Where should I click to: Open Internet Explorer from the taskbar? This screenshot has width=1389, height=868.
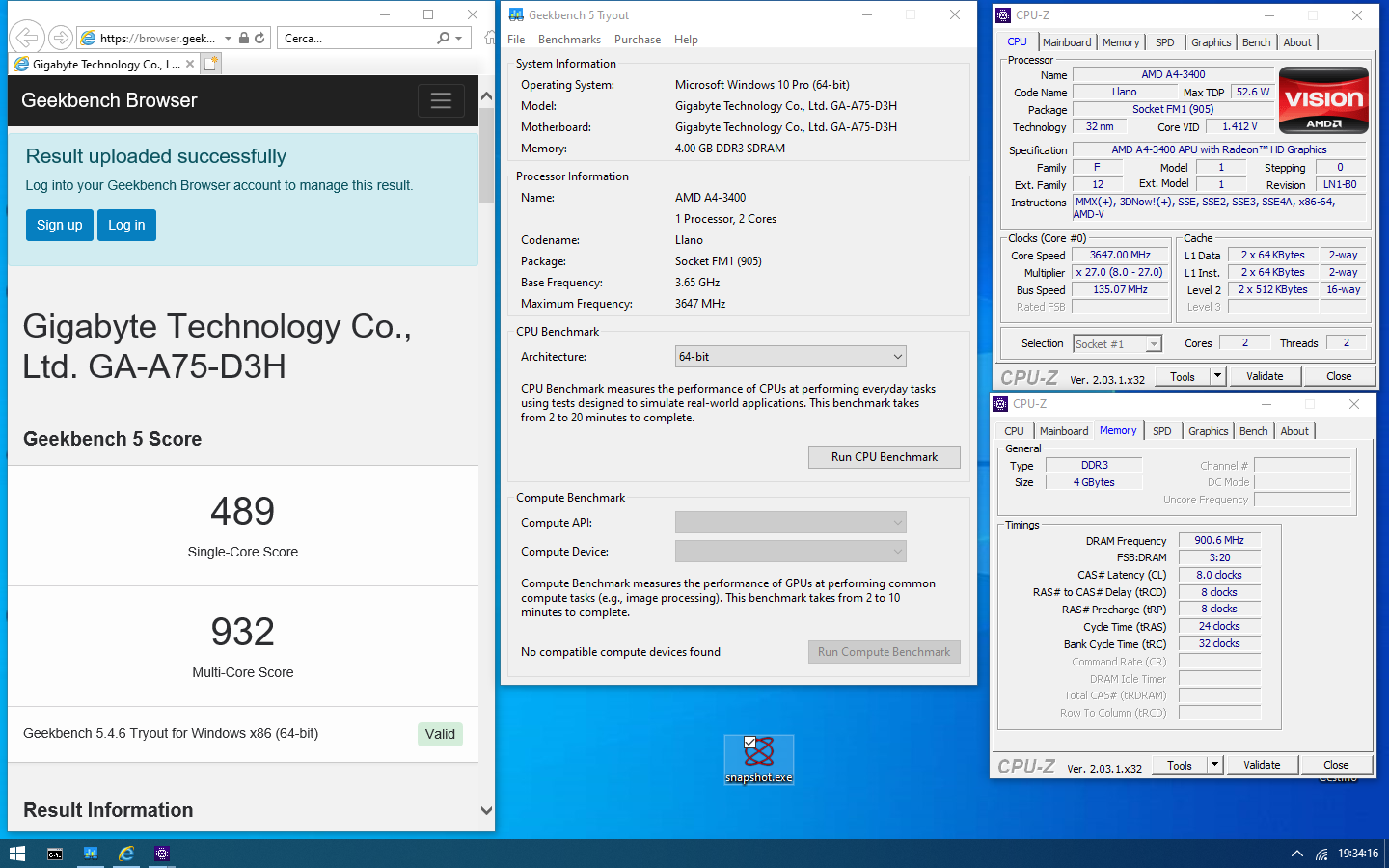click(126, 854)
